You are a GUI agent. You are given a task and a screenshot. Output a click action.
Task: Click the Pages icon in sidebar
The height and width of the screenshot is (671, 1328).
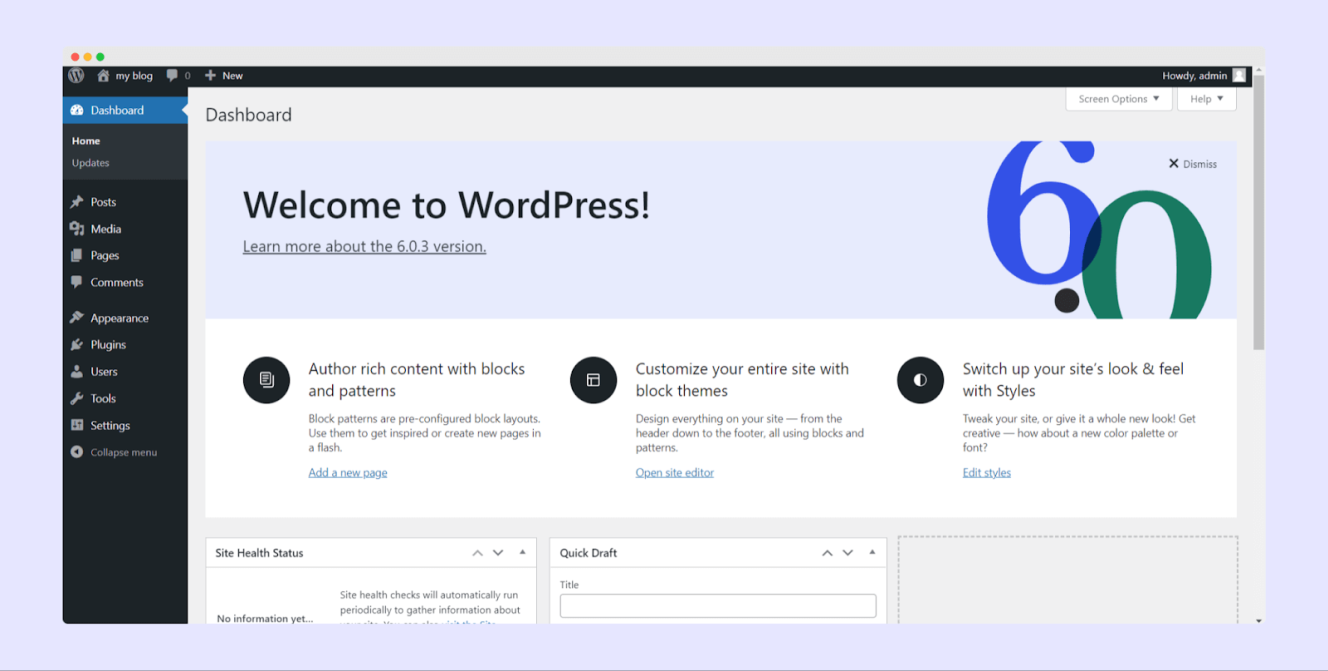pyautogui.click(x=77, y=256)
